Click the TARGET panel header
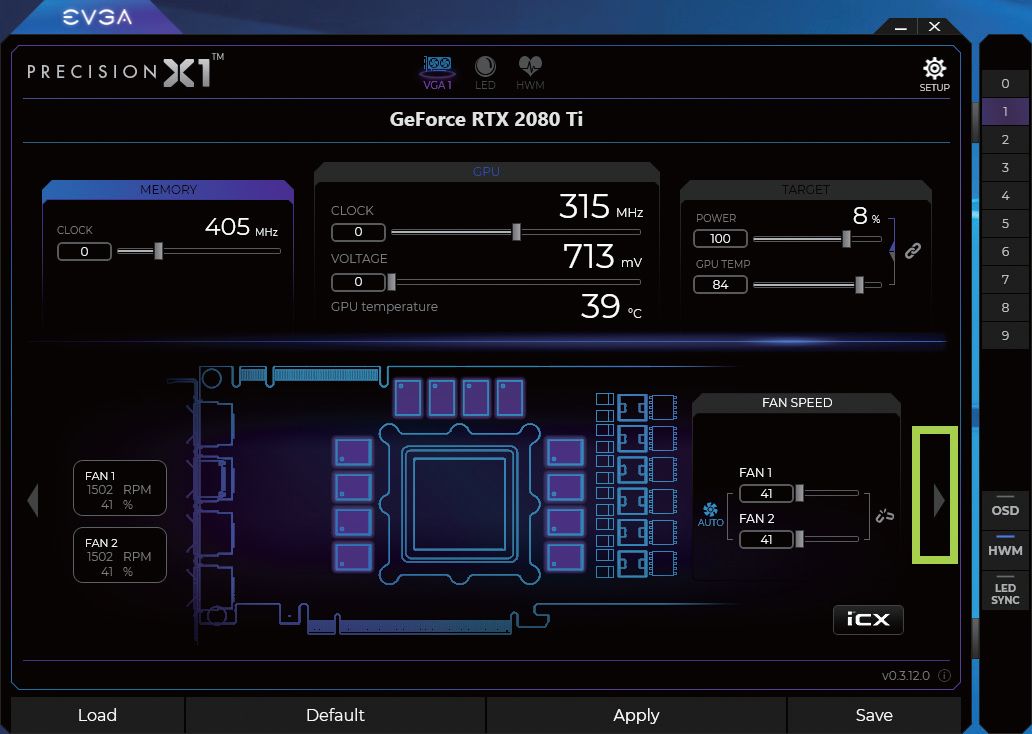Image resolution: width=1032 pixels, height=734 pixels. point(806,190)
